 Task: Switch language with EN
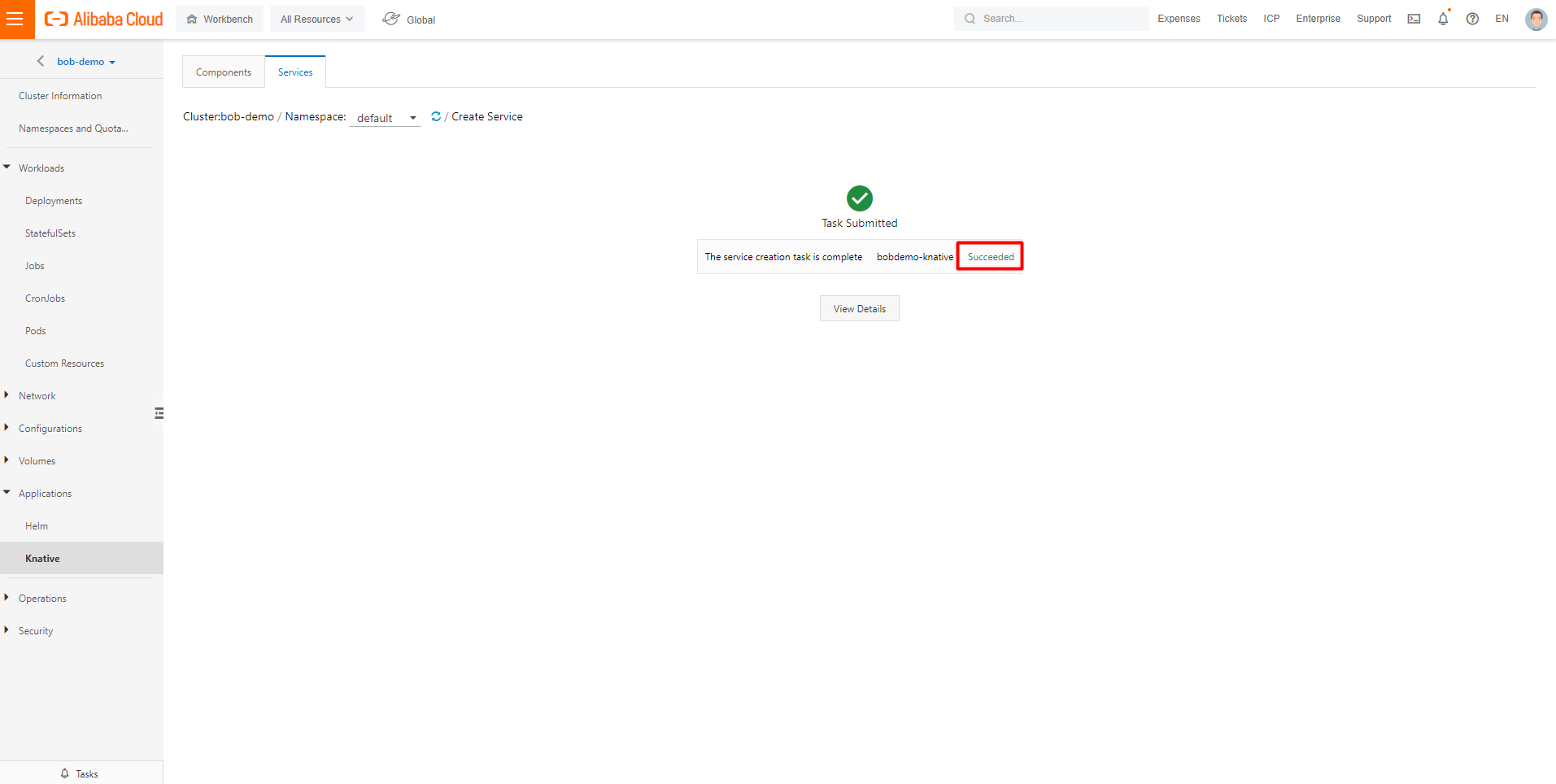tap(1502, 19)
